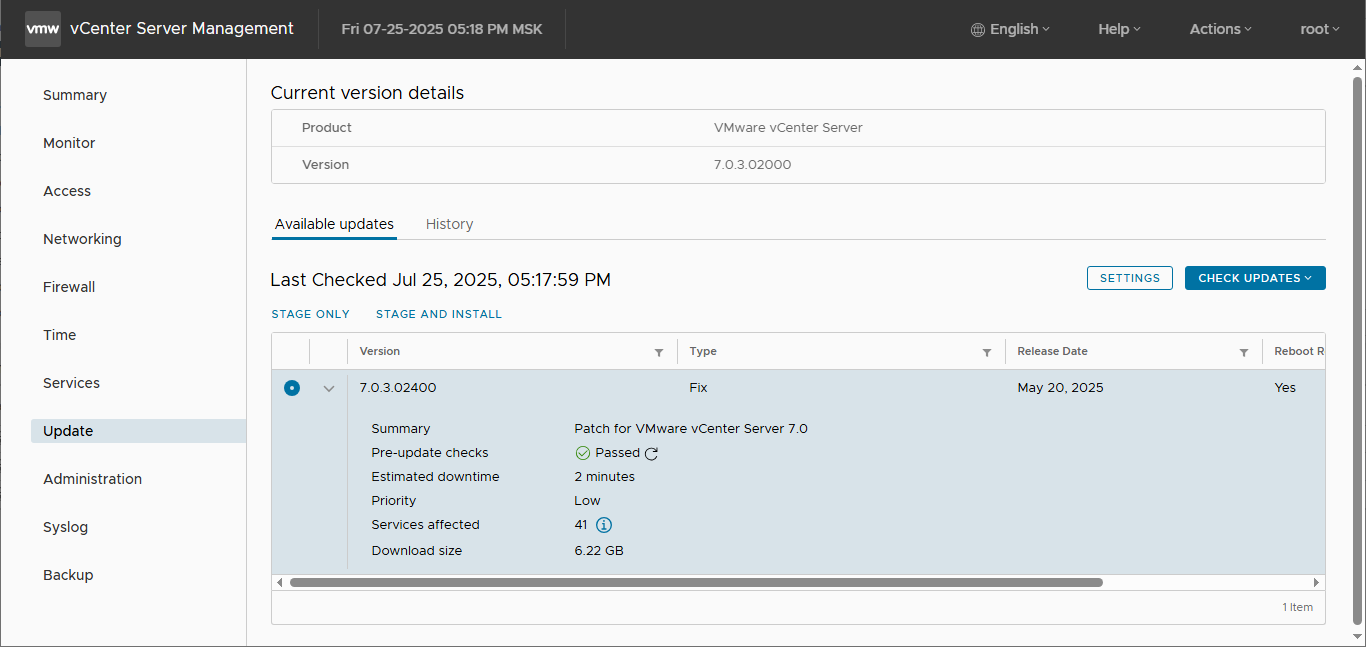Re-run pre-update checks refresh icon
Image resolution: width=1366 pixels, height=648 pixels.
click(651, 454)
